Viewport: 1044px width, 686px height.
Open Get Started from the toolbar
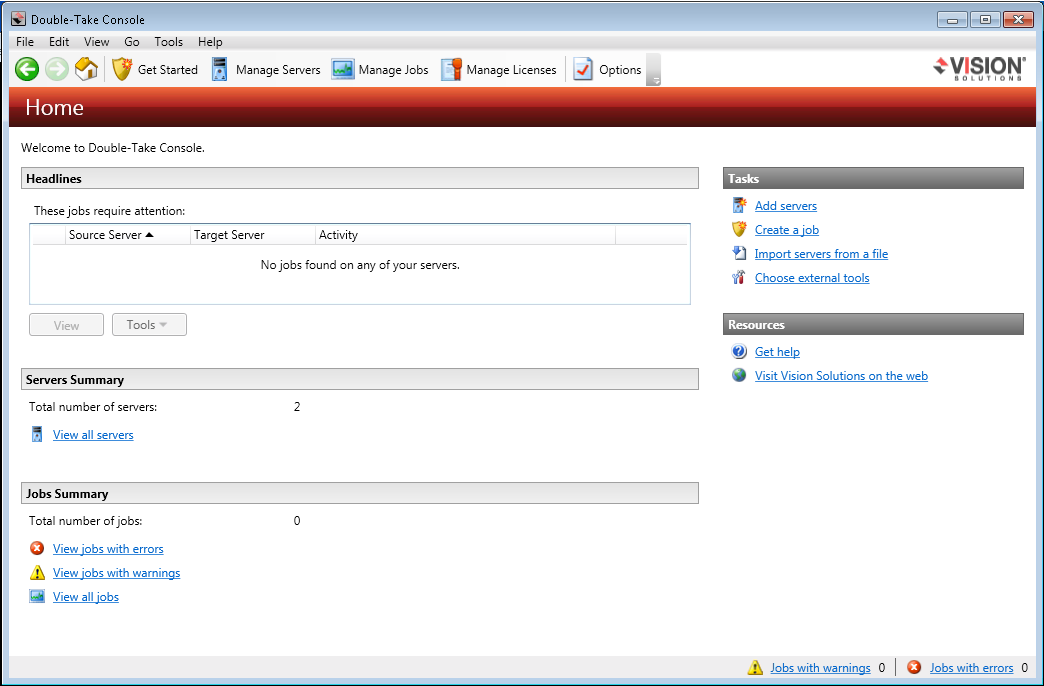click(155, 70)
